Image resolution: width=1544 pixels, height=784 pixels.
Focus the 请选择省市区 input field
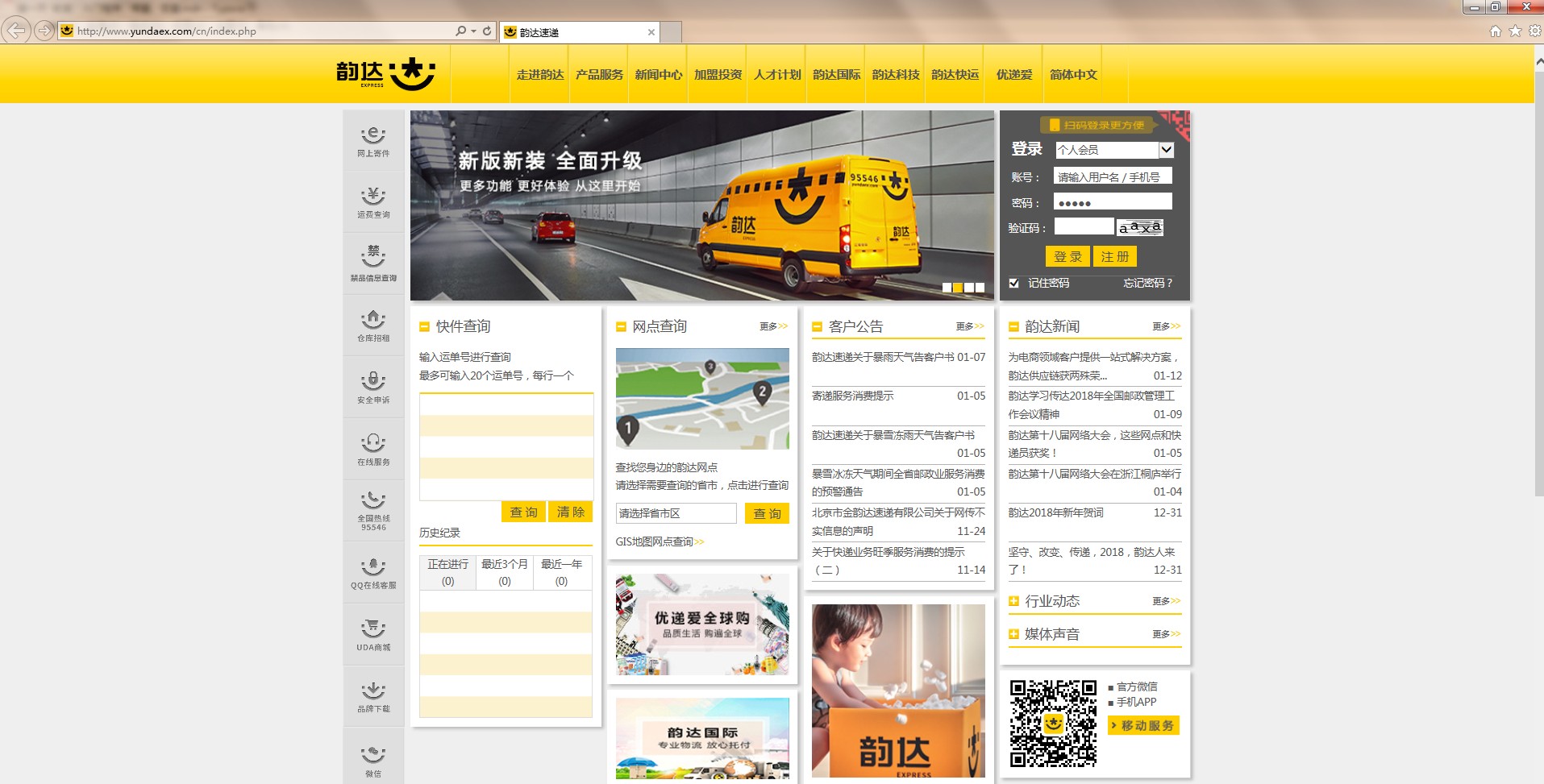tap(676, 513)
